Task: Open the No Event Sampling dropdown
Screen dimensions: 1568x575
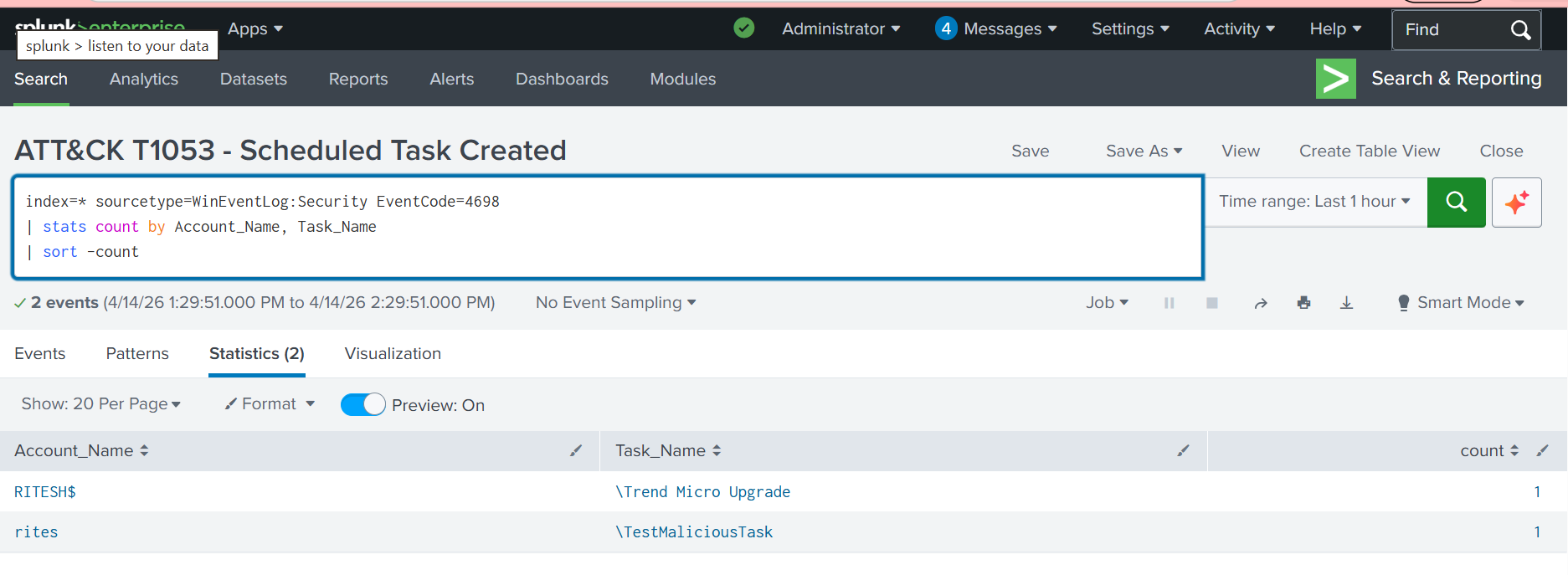Action: tap(615, 303)
